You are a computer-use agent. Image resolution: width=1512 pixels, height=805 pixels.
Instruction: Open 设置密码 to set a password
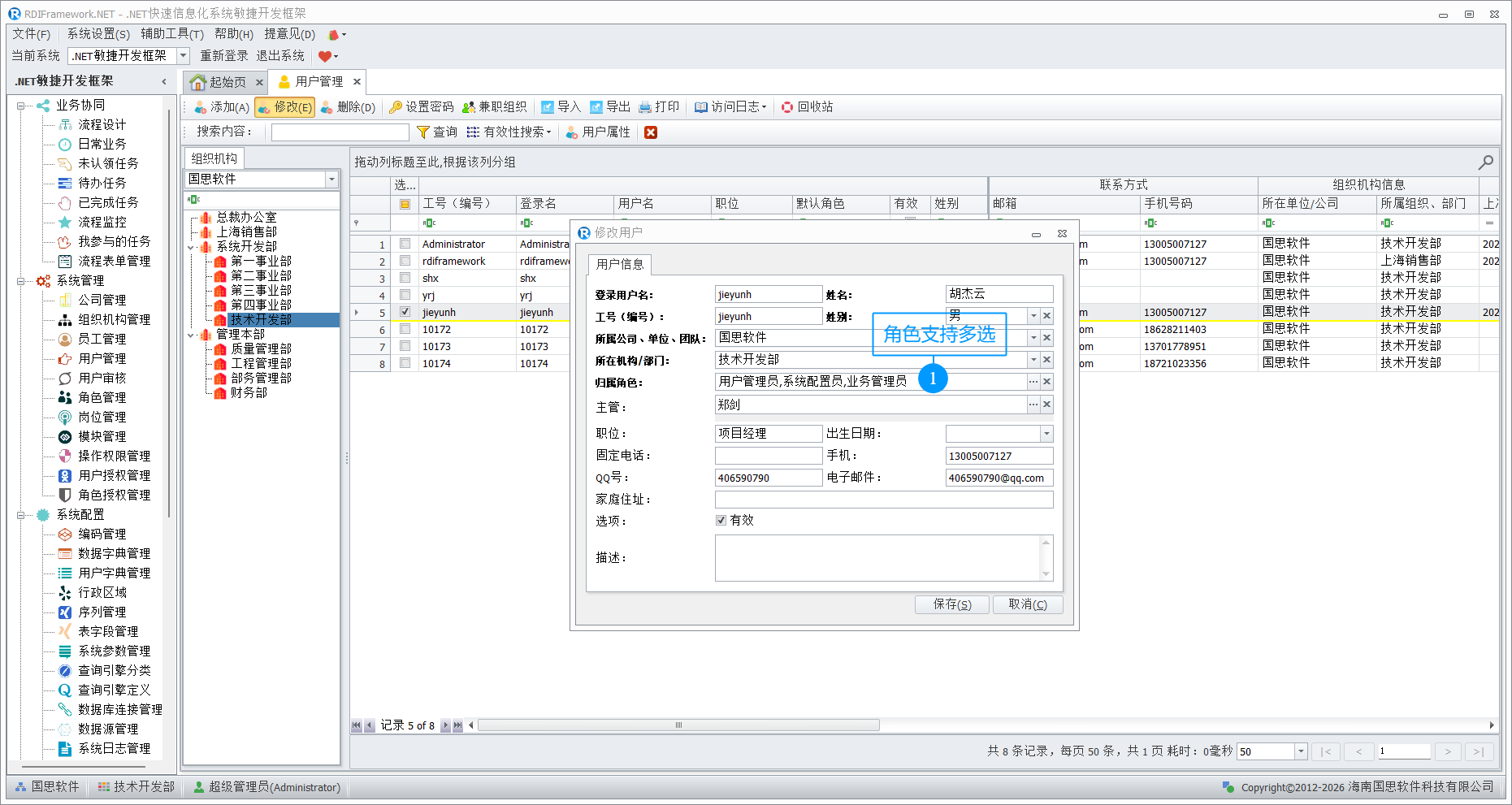(421, 106)
